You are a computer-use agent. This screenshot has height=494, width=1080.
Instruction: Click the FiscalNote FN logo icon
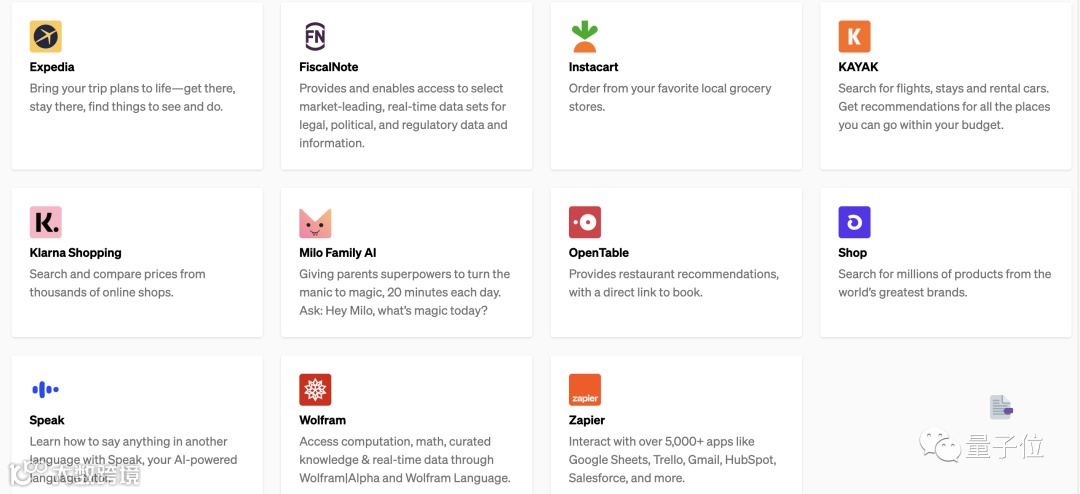(315, 37)
